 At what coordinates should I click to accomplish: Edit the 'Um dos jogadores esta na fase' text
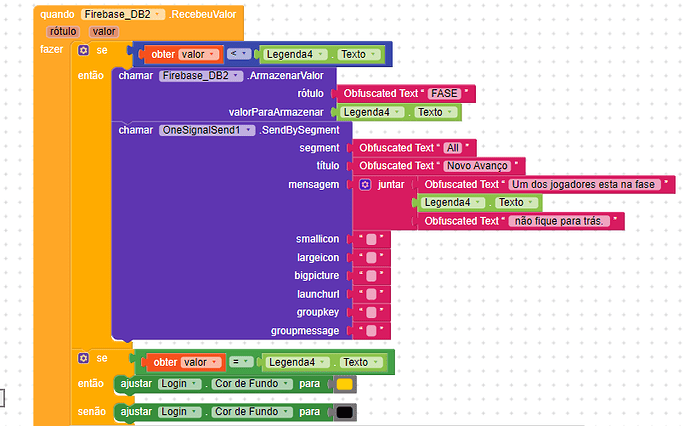(584, 185)
